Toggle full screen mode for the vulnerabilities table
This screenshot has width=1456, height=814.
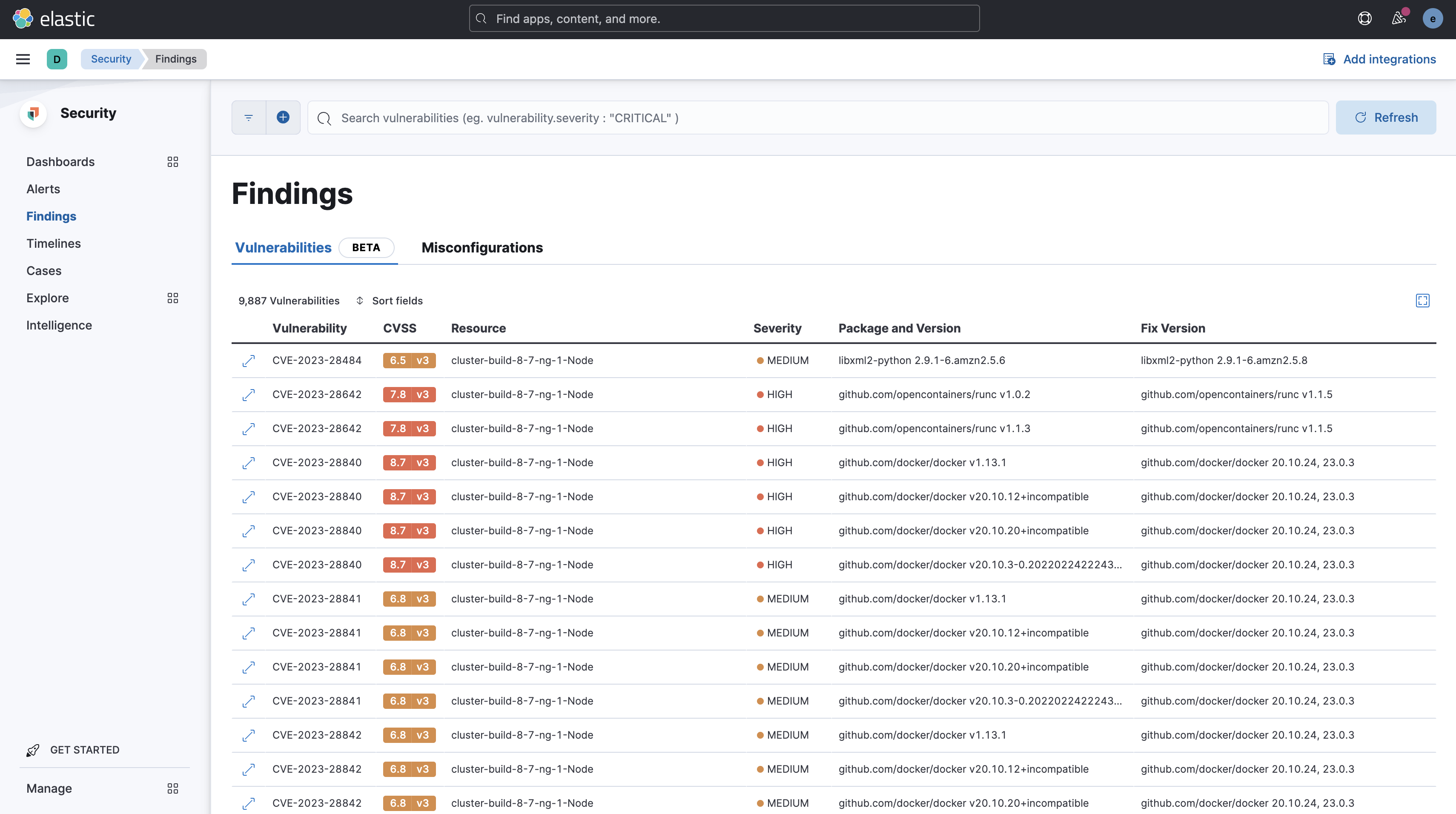pyautogui.click(x=1423, y=300)
